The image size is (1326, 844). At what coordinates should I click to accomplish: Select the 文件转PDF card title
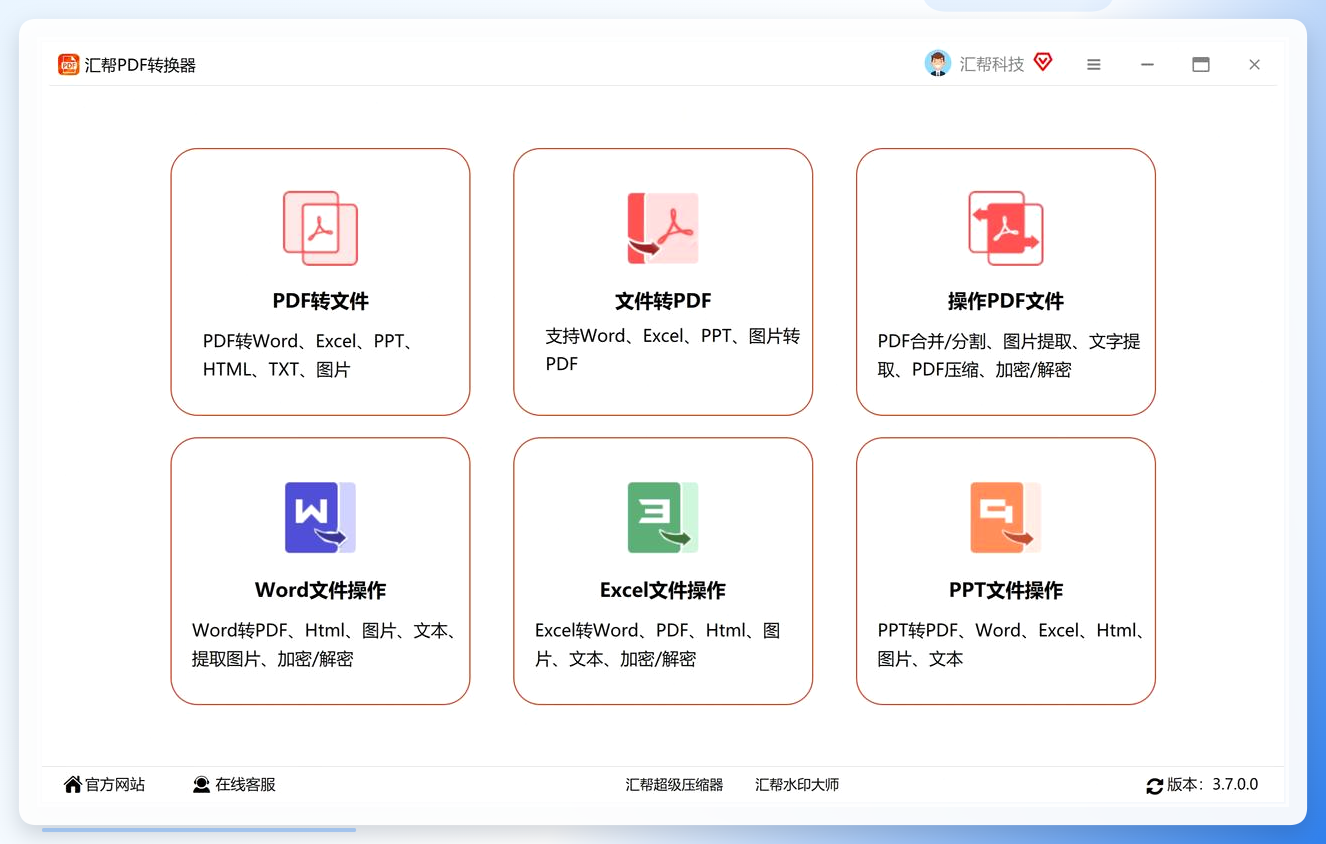[663, 301]
